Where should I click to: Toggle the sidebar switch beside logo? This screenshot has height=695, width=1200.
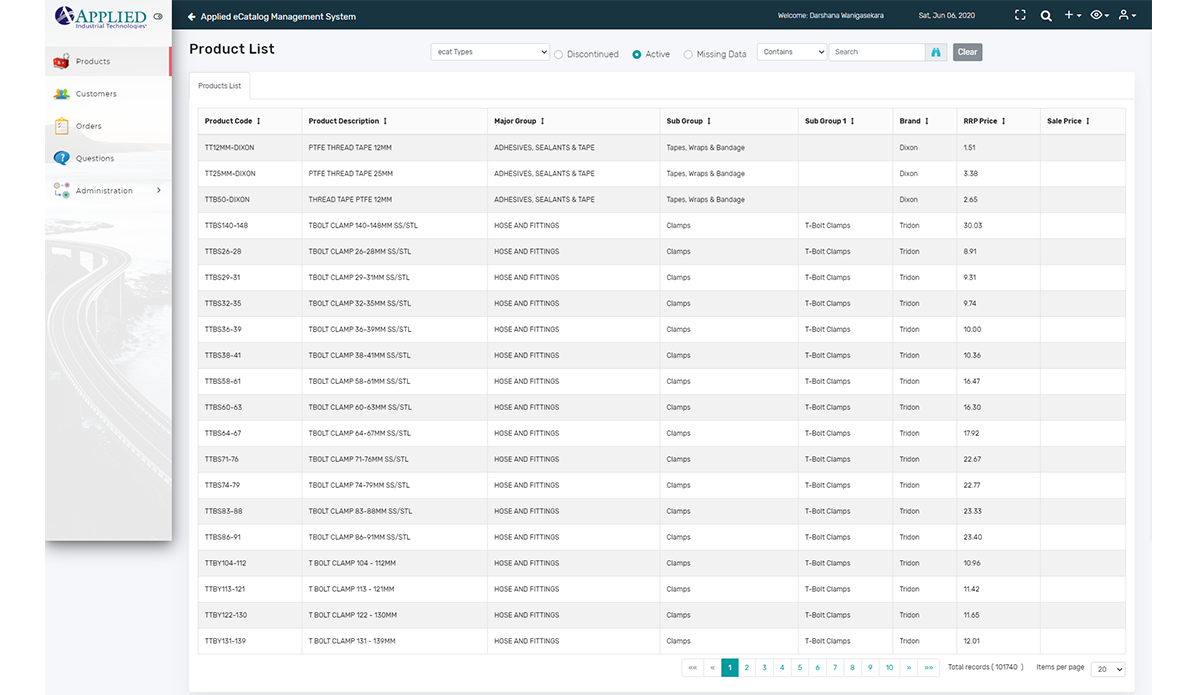point(158,17)
